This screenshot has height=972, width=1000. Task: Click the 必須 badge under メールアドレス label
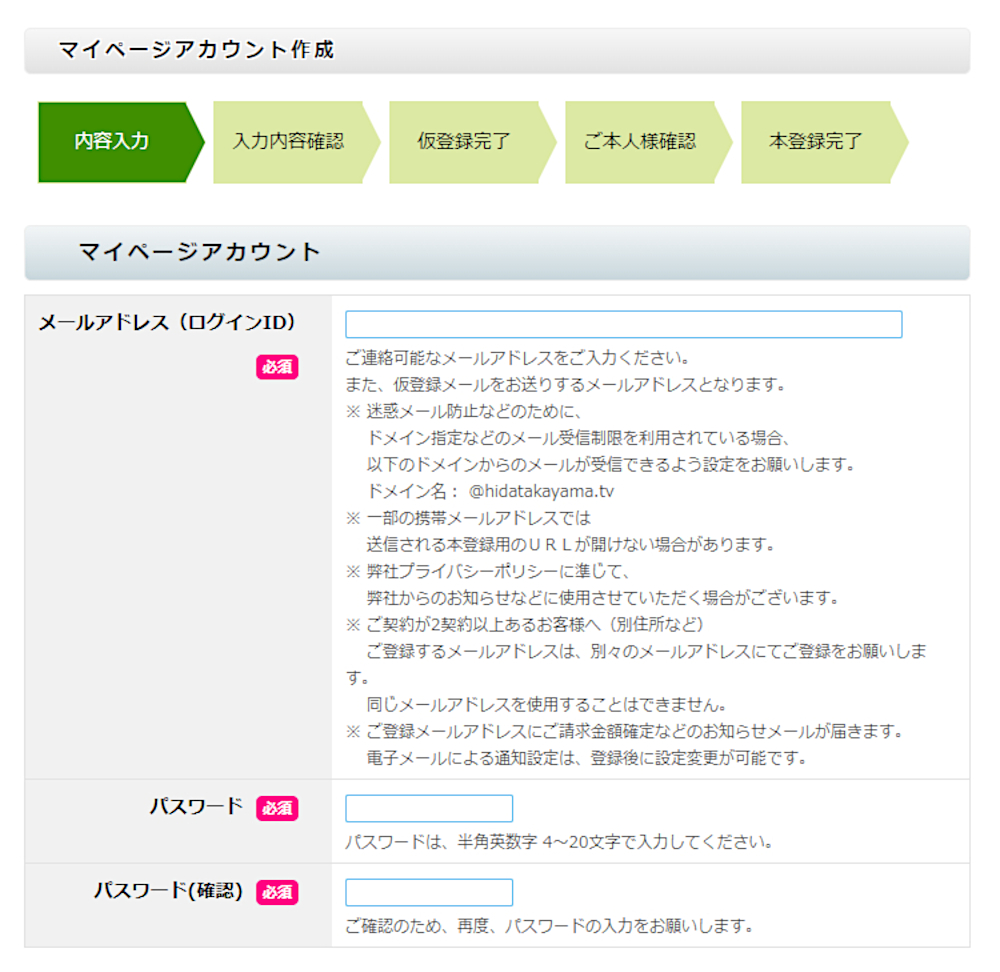tap(277, 367)
